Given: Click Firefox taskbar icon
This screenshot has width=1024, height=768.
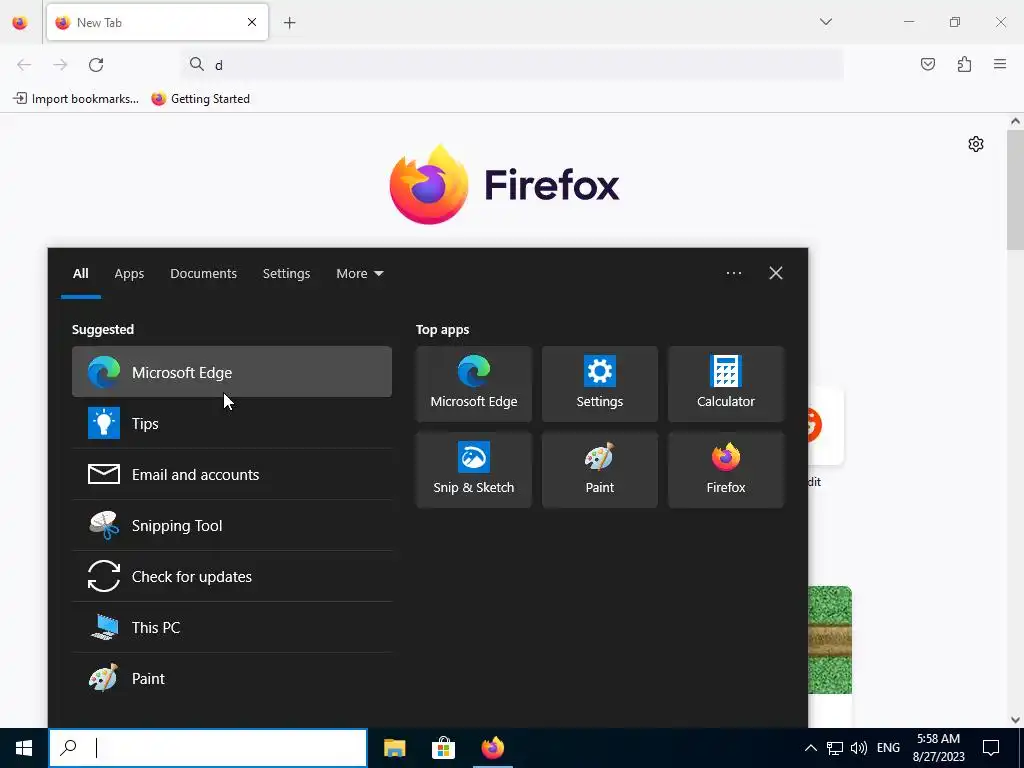Looking at the screenshot, I should click(492, 748).
